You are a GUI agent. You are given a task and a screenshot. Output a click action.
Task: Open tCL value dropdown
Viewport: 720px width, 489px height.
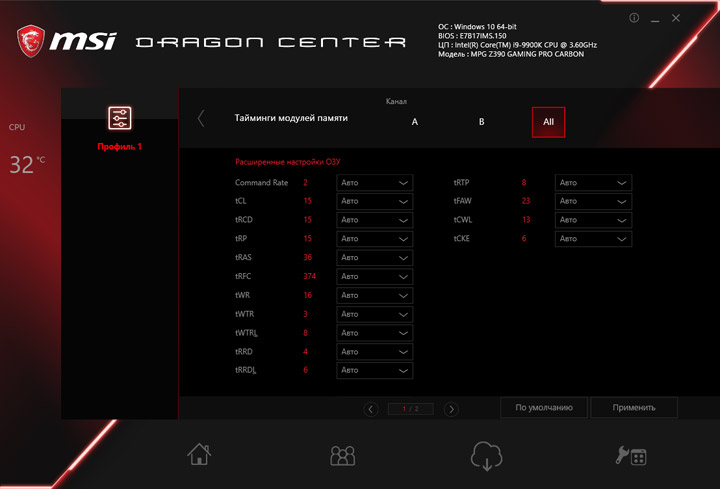click(x=375, y=201)
